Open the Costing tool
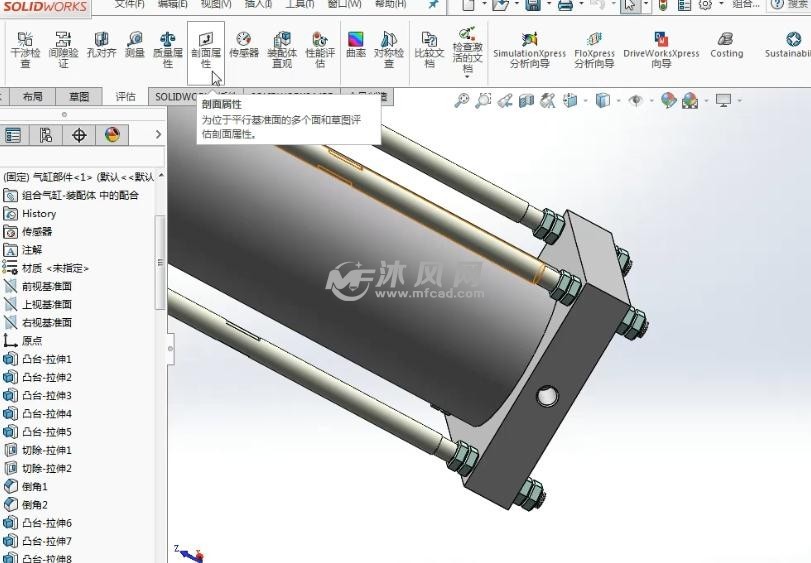The height and width of the screenshot is (563, 811). coord(726,45)
